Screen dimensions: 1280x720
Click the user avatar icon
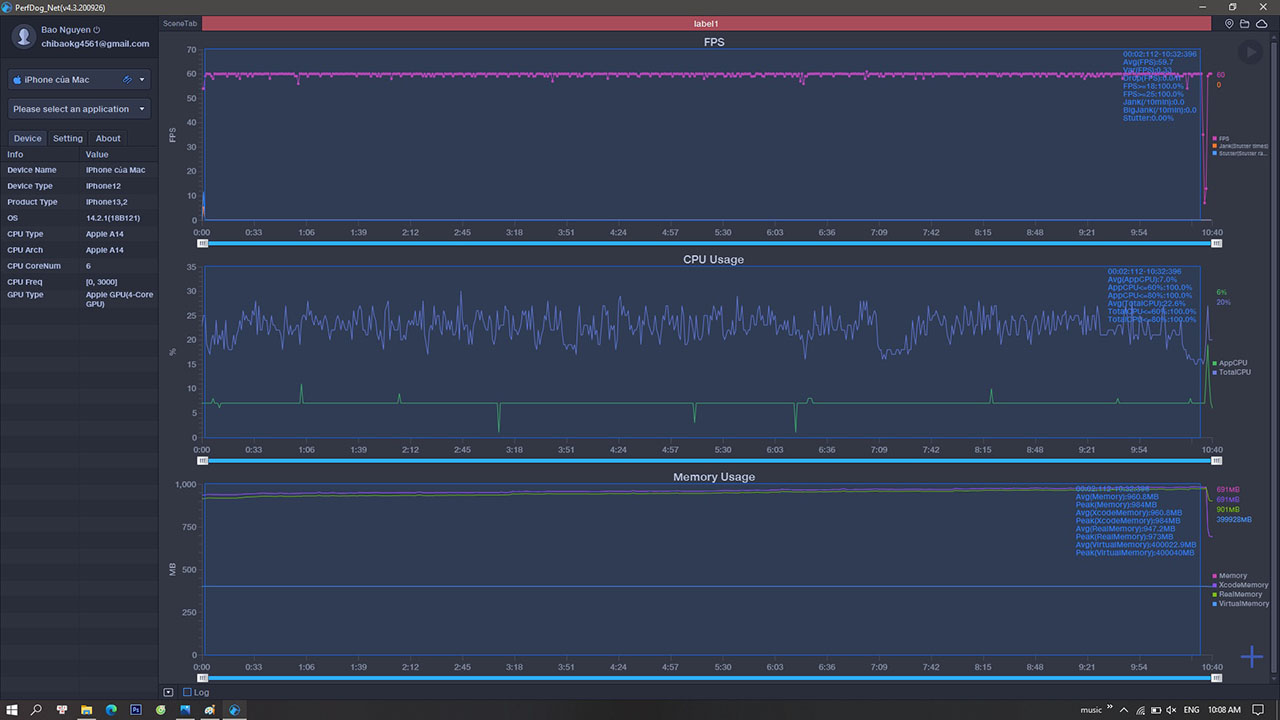tap(22, 37)
